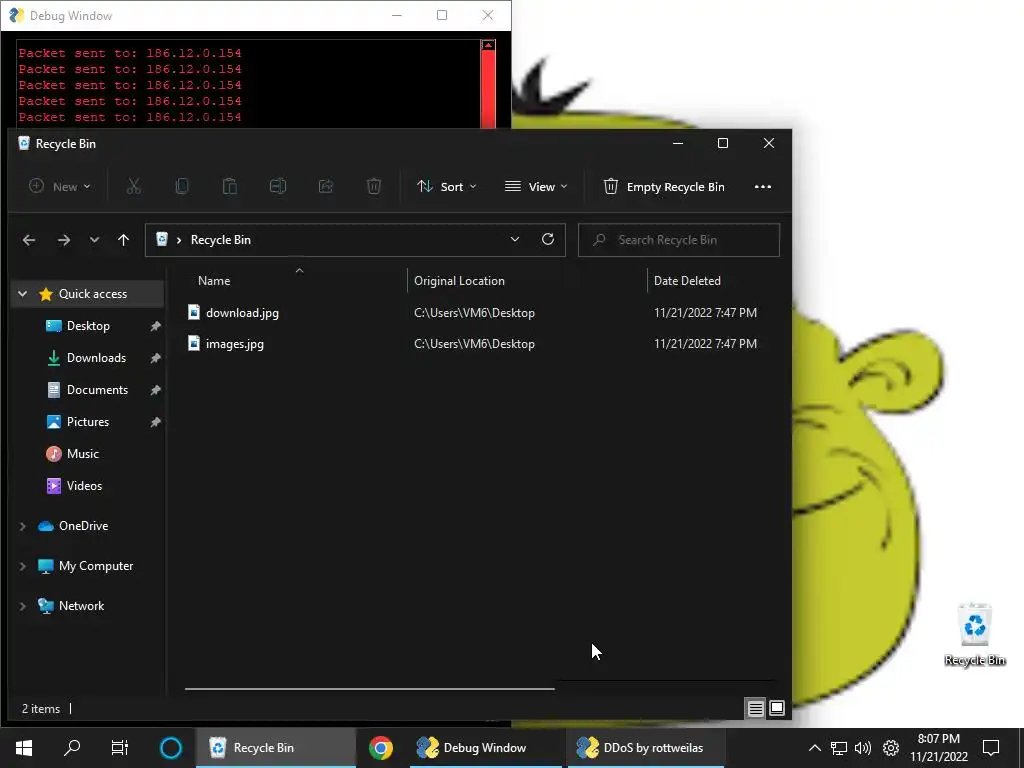Minimize the Debug Window

pos(396,15)
